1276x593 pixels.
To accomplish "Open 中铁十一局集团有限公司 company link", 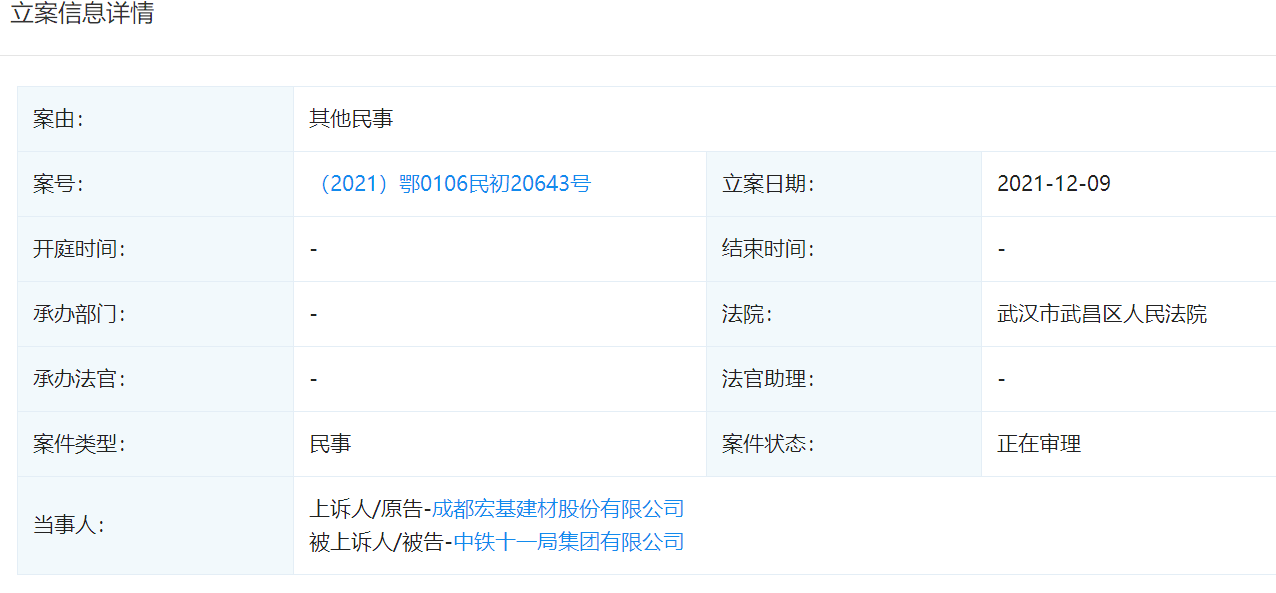I will [569, 542].
